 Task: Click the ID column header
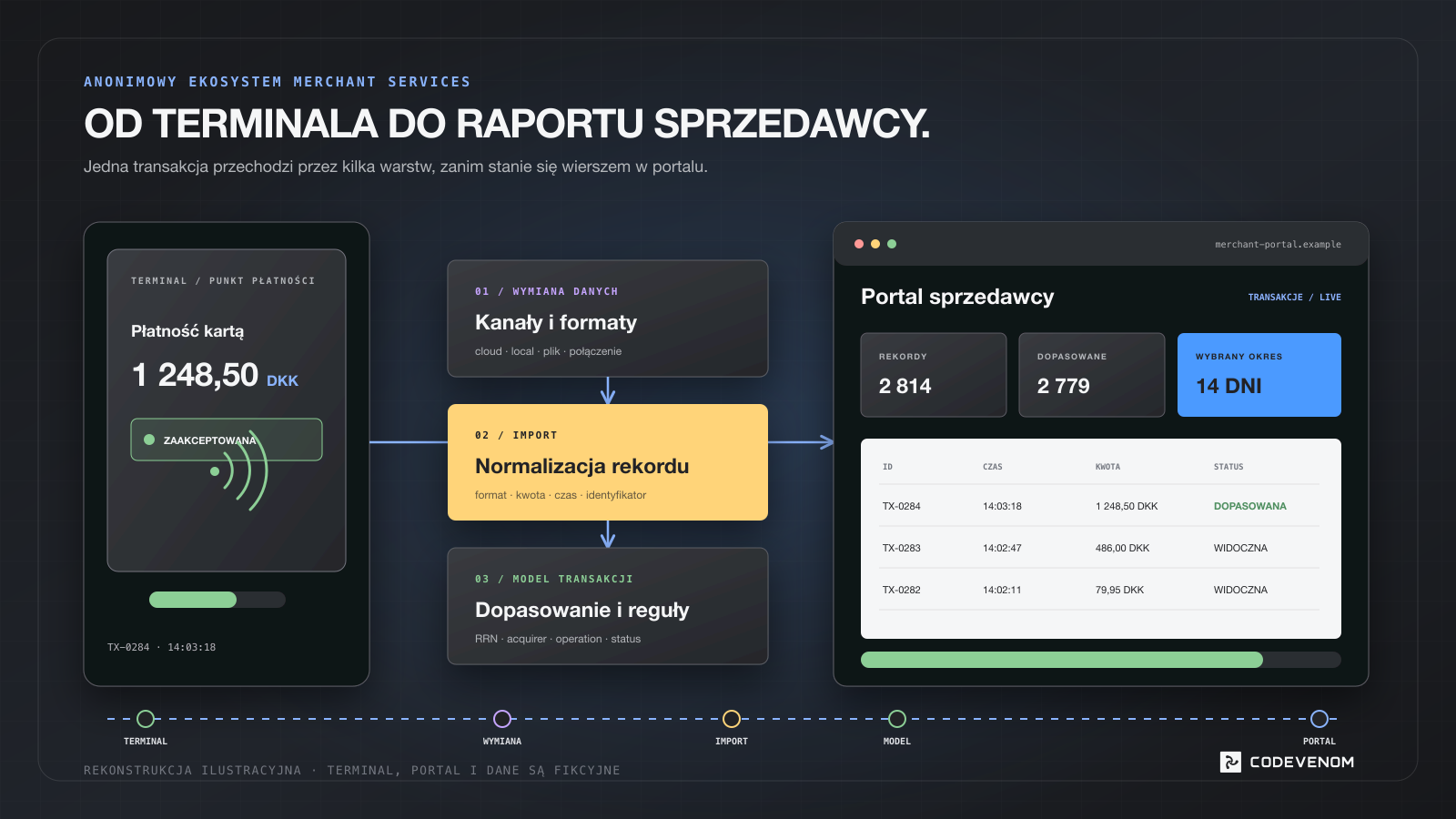click(887, 467)
